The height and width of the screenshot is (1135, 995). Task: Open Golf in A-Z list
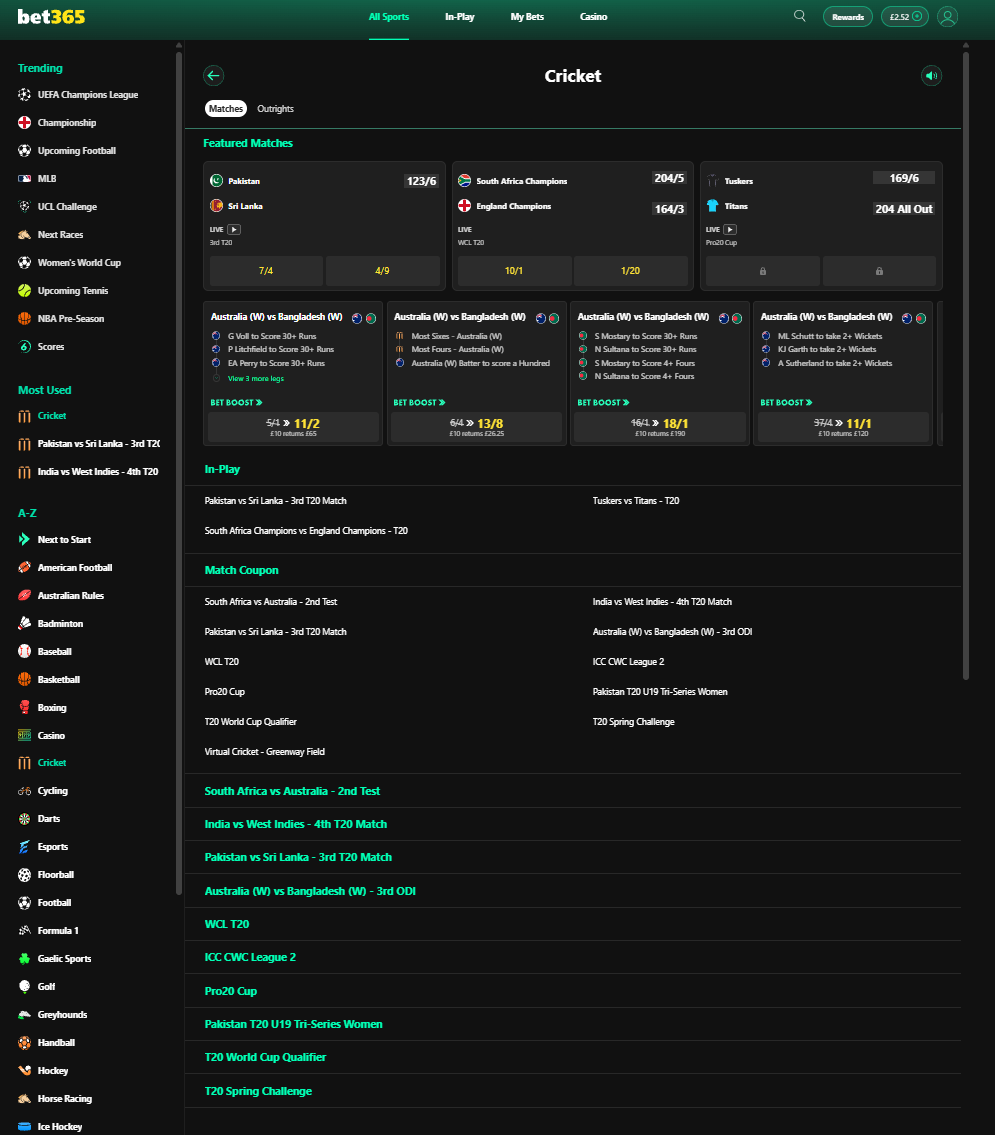pyautogui.click(x=46, y=987)
